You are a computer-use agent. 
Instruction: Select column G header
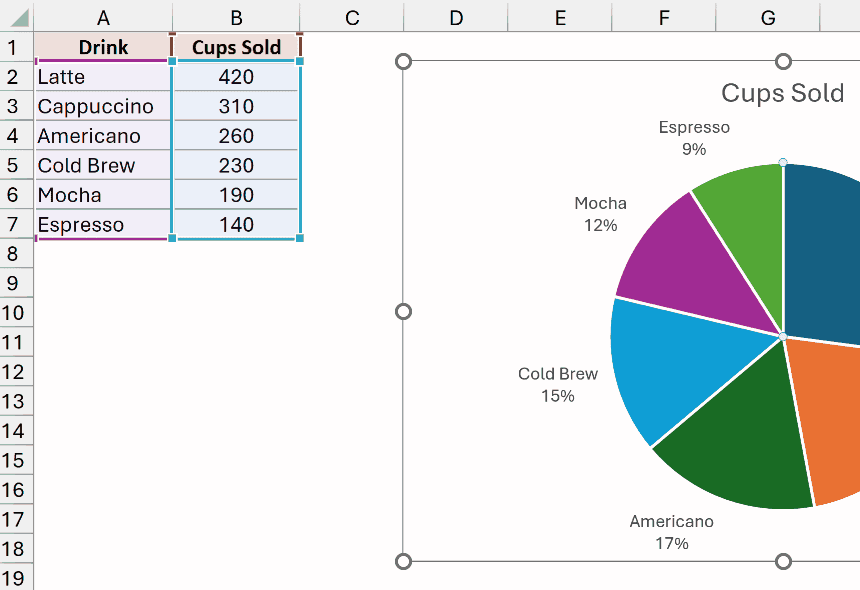[768, 18]
